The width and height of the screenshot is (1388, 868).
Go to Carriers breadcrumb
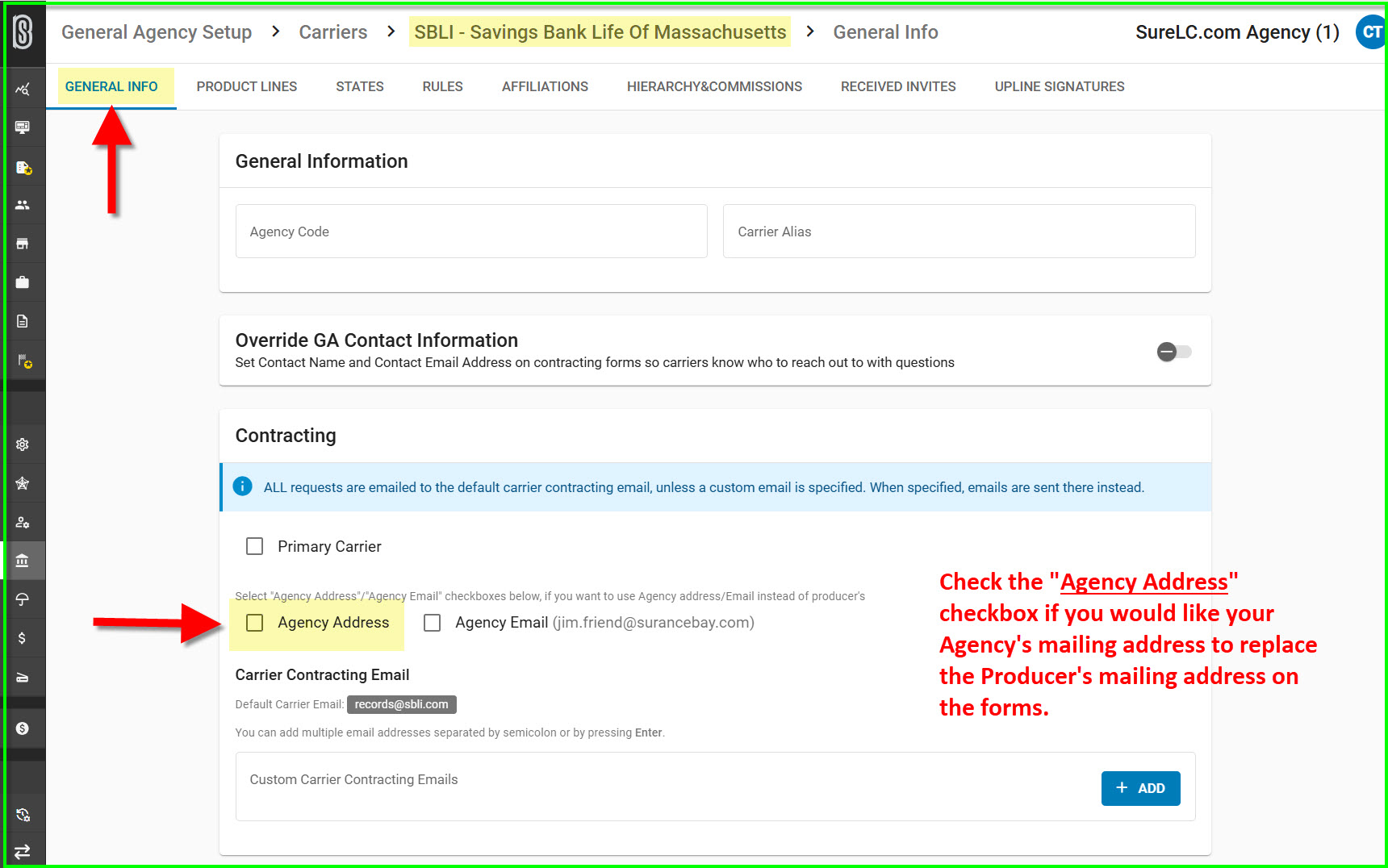coord(333,32)
